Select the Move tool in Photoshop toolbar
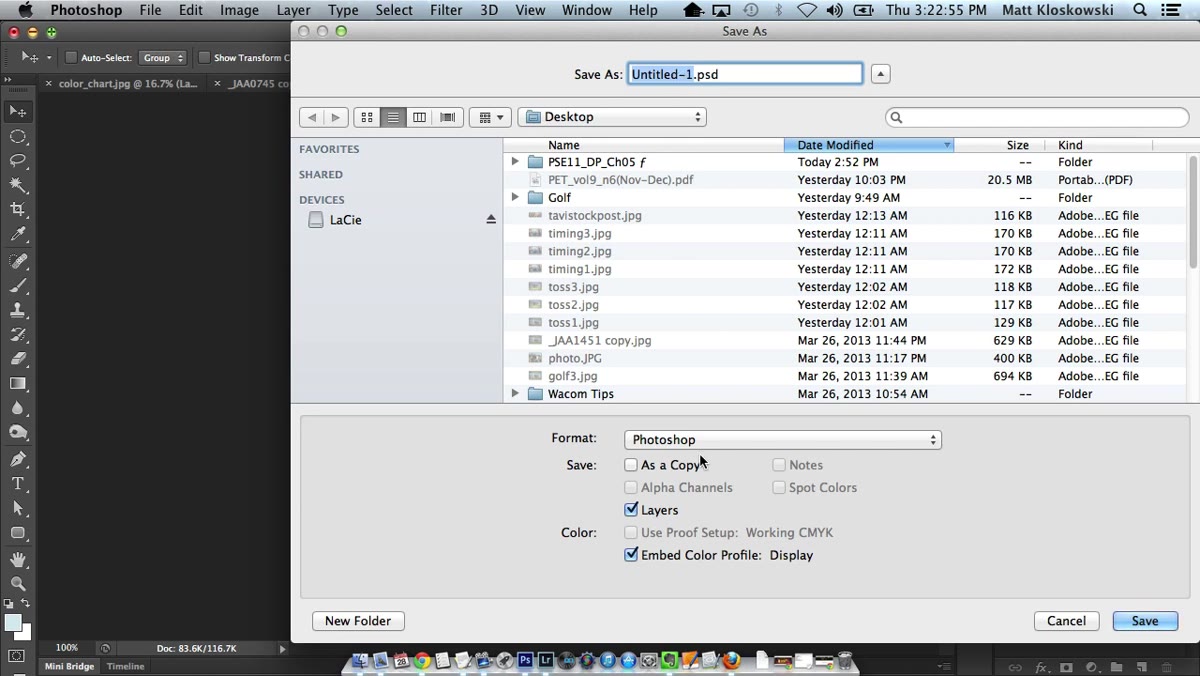1200x676 pixels. pyautogui.click(x=18, y=111)
